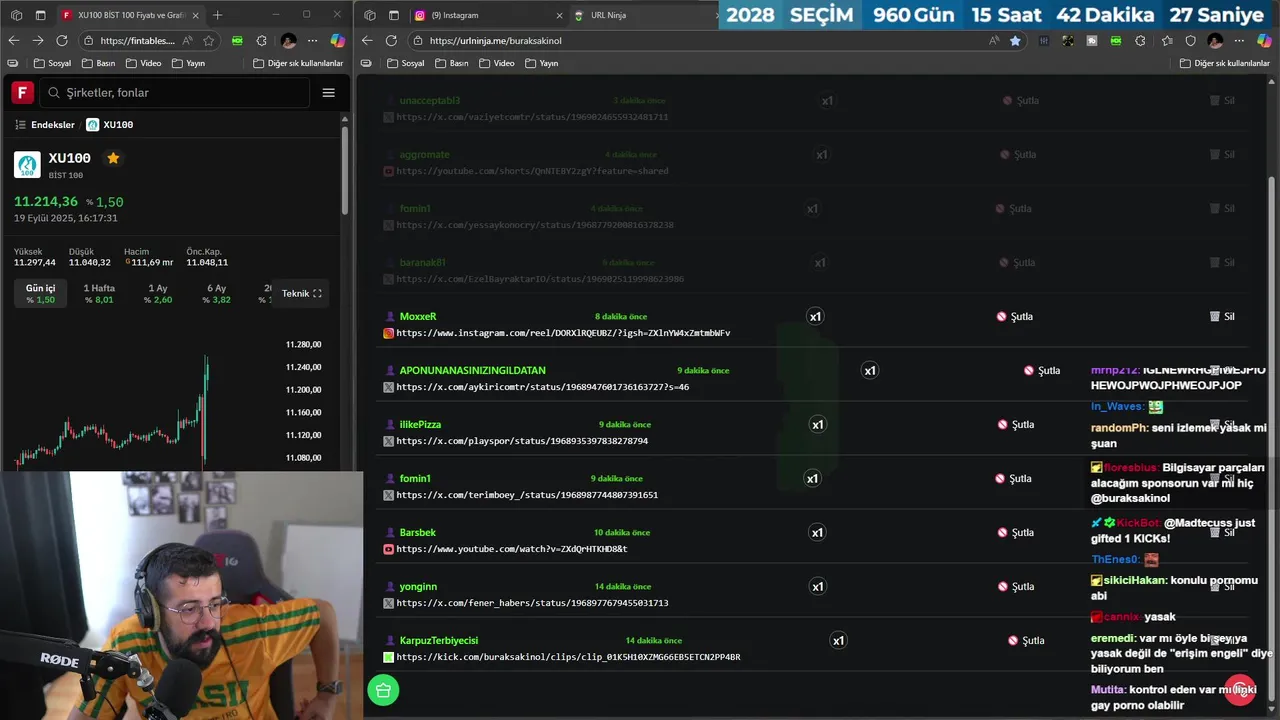Go forward in Fintables window
1280x720 pixels.
(37, 40)
